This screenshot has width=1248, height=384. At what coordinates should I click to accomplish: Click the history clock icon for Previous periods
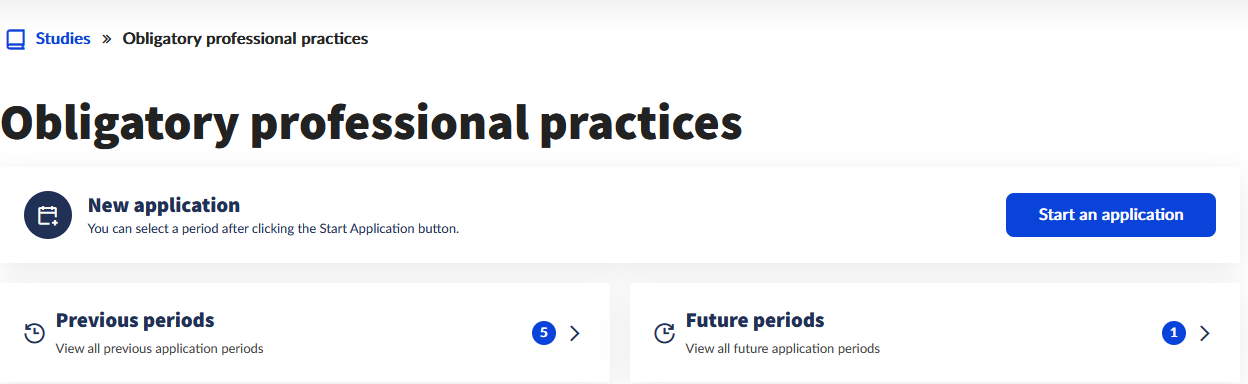point(35,333)
